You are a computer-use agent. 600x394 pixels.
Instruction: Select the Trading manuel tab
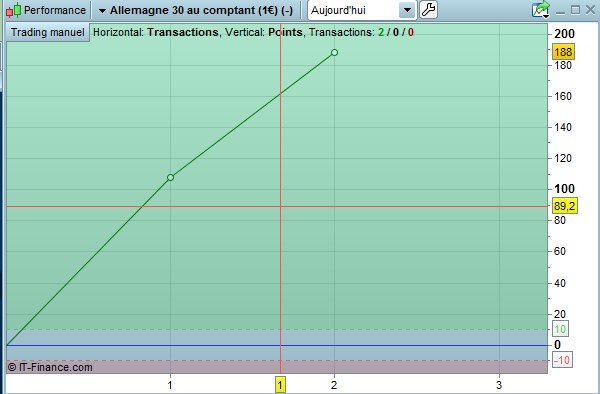point(47,32)
